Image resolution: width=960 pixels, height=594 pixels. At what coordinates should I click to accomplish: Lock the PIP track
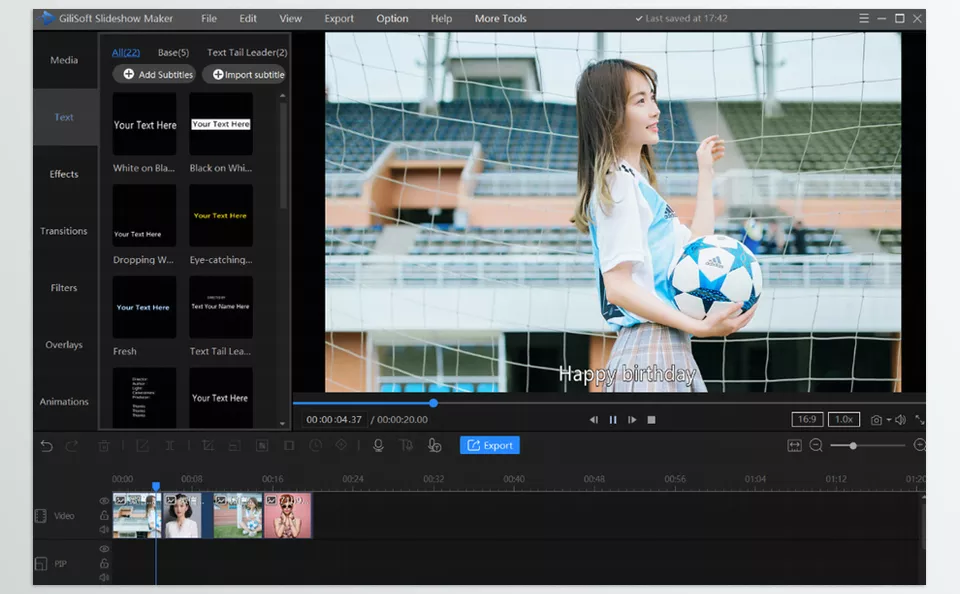click(x=104, y=563)
